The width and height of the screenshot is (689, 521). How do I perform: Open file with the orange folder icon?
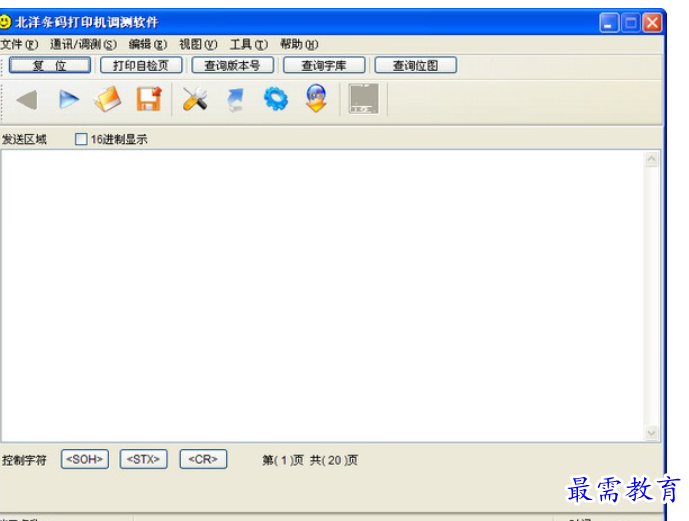click(107, 99)
